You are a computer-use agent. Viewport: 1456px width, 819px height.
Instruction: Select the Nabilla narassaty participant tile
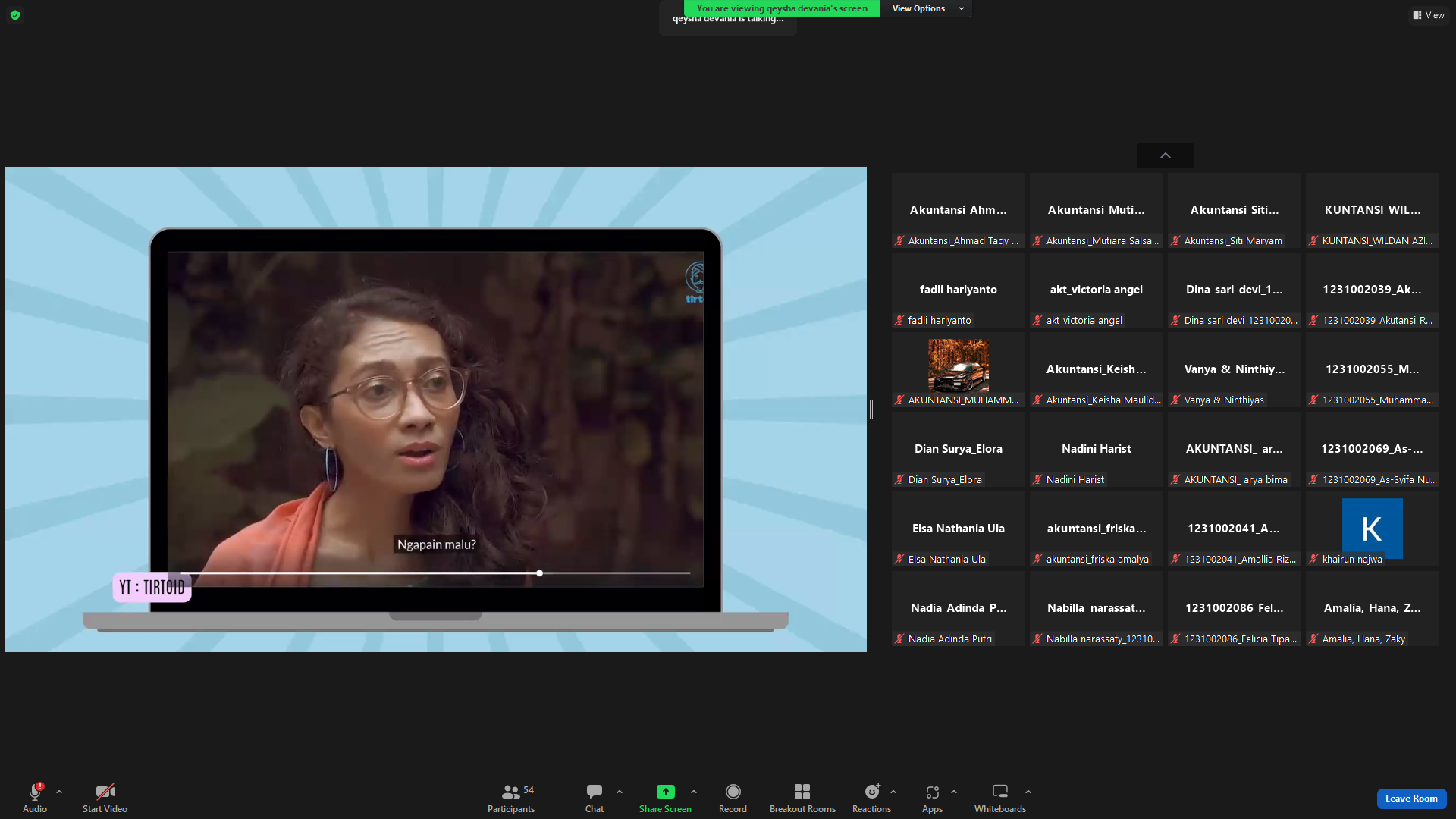coord(1097,608)
